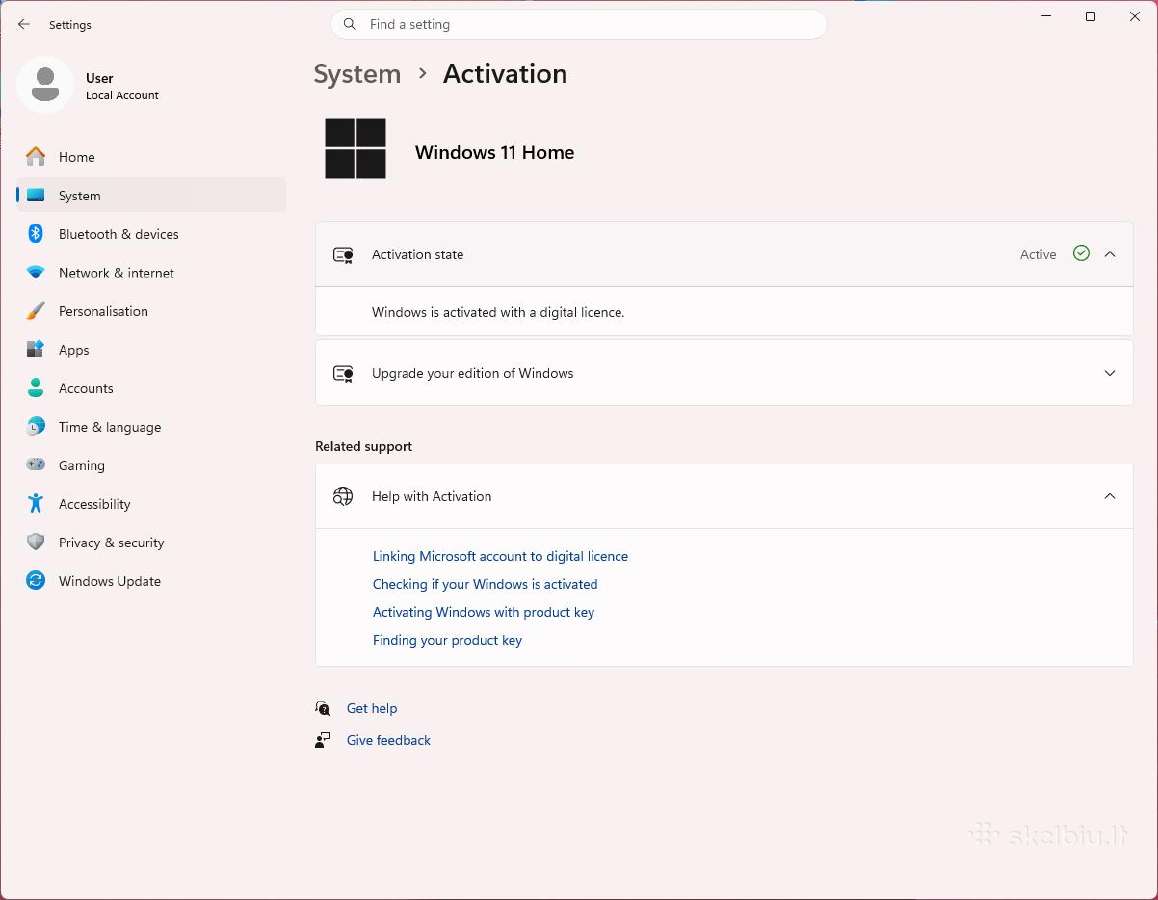Screen dimensions: 1158x900
Task: Open the Home settings page
Action: click(151, 157)
